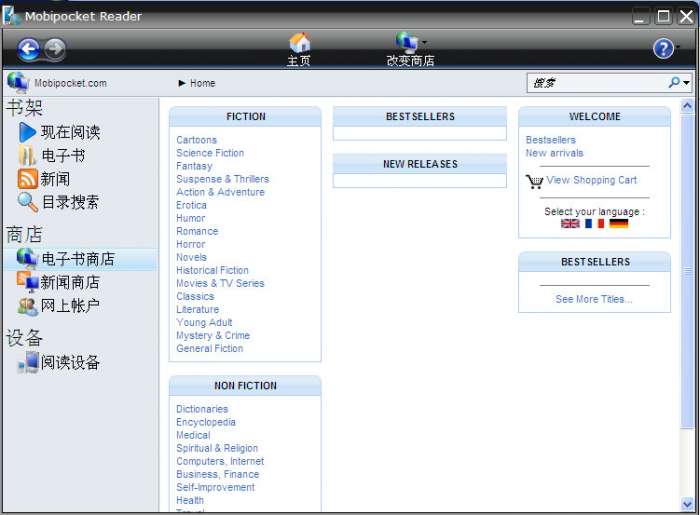Select English with the UK flag
700x515 pixels.
[570, 223]
